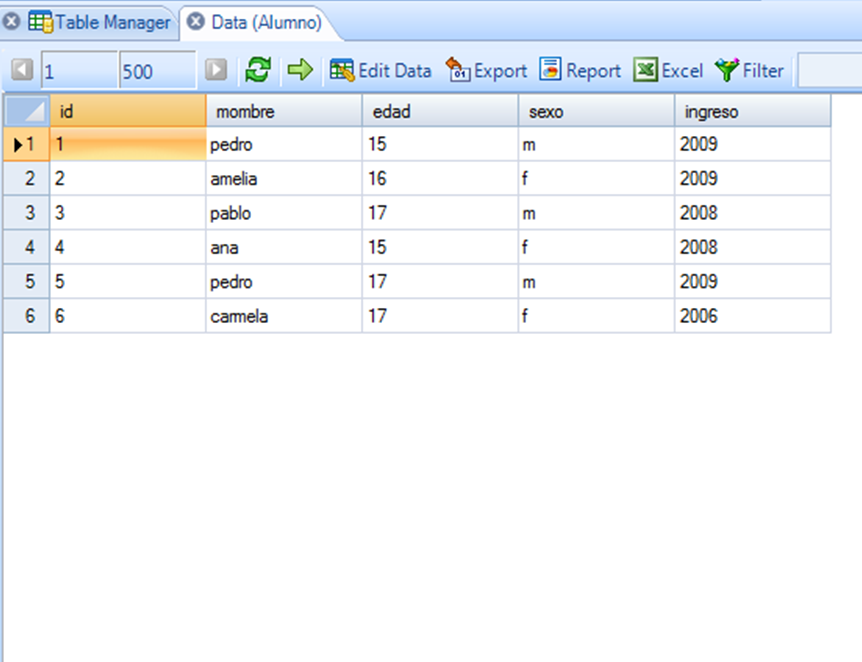Close the Table Manager tab
The height and width of the screenshot is (662, 862).
coord(12,21)
